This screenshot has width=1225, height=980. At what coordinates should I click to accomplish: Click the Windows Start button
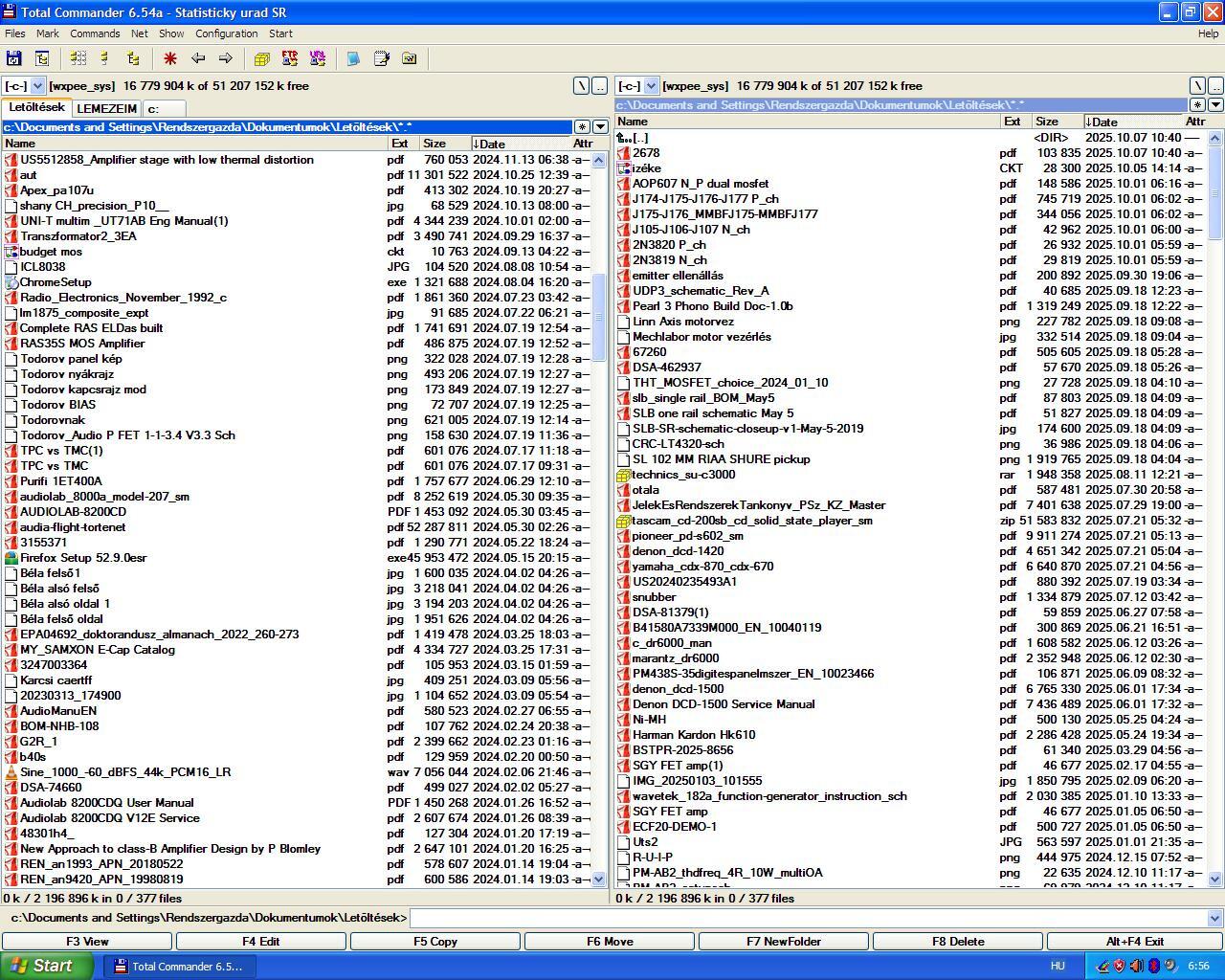(47, 967)
